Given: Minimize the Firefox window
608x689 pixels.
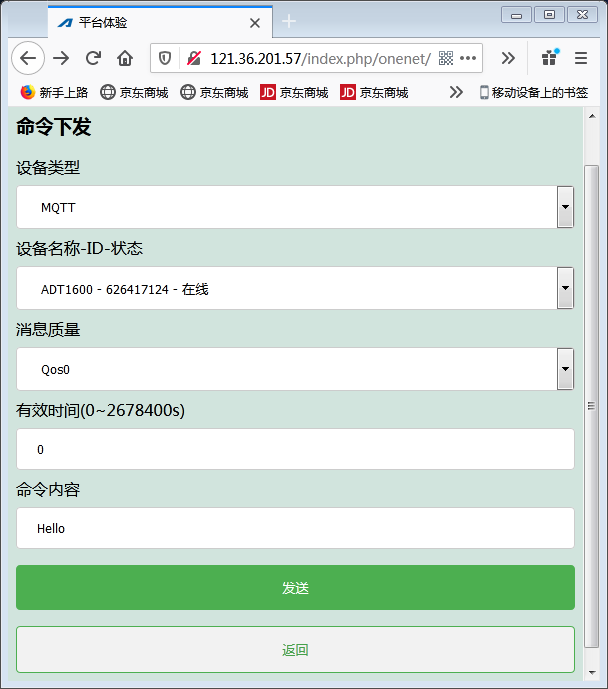Looking at the screenshot, I should [x=516, y=15].
